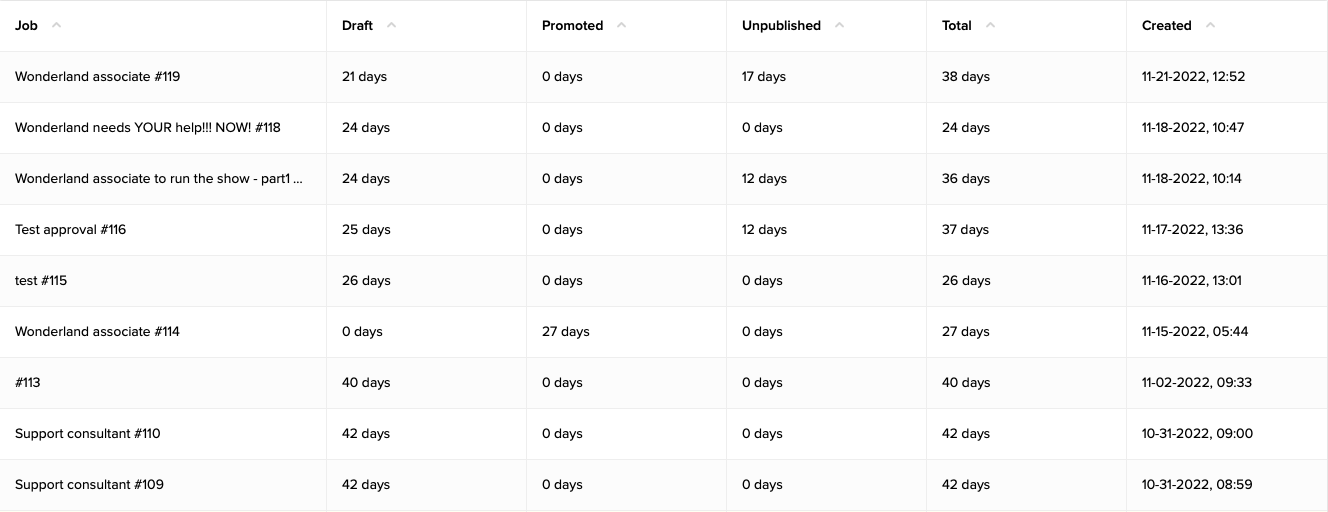Open Support consultant #109 job
1328x512 pixels.
point(89,485)
